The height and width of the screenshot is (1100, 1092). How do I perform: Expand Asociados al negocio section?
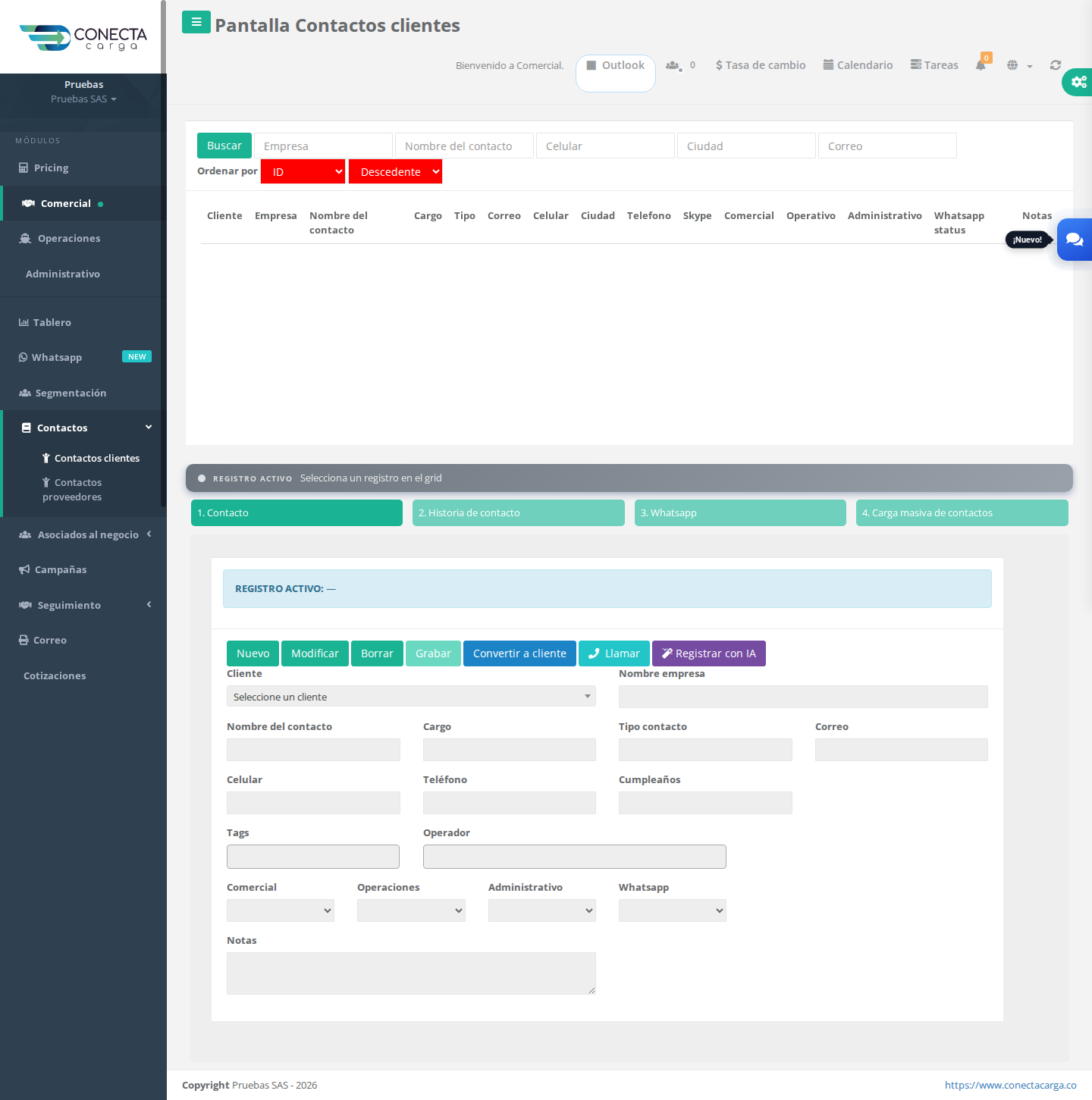83,534
